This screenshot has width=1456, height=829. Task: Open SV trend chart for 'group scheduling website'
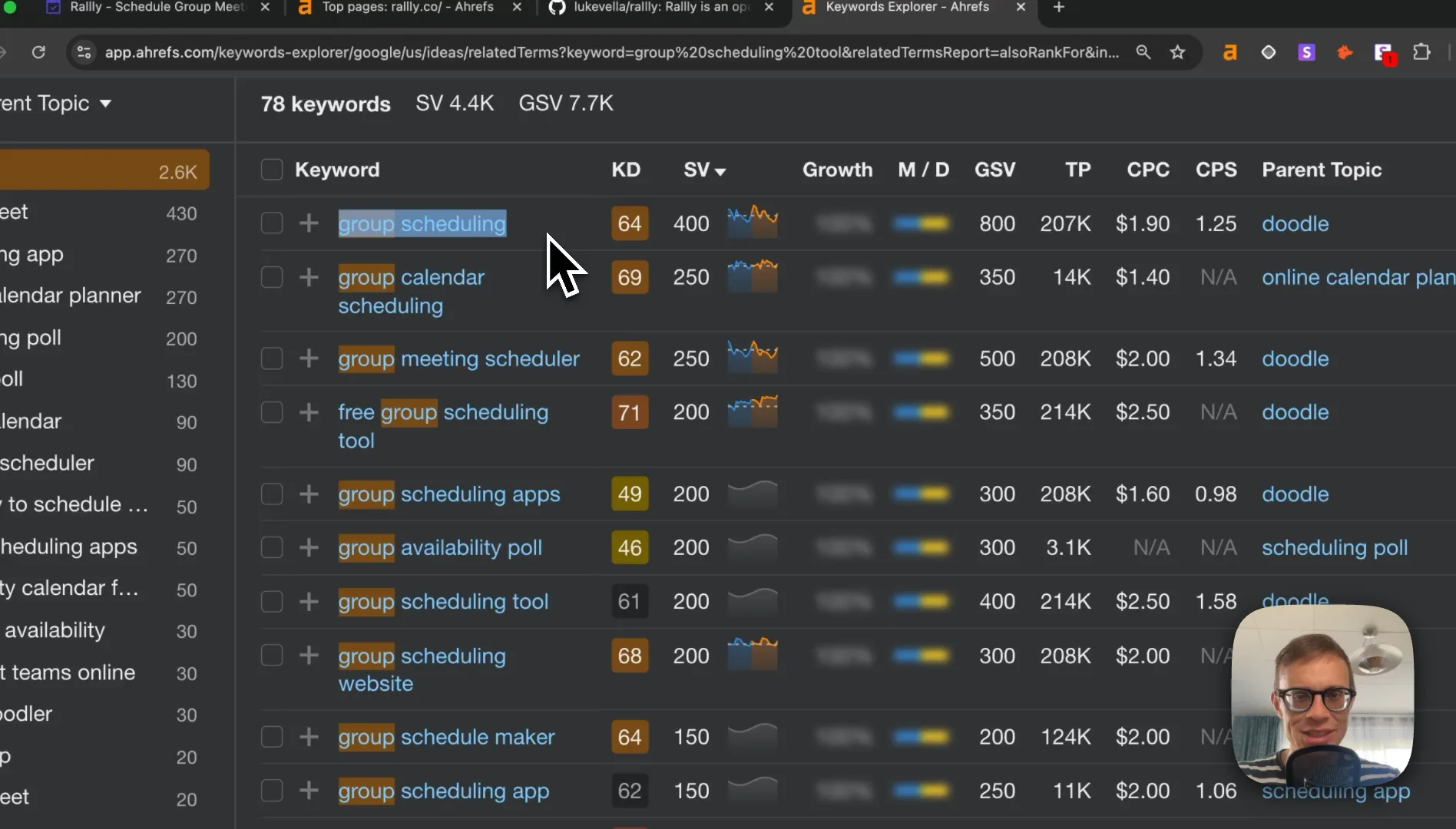pos(753,654)
